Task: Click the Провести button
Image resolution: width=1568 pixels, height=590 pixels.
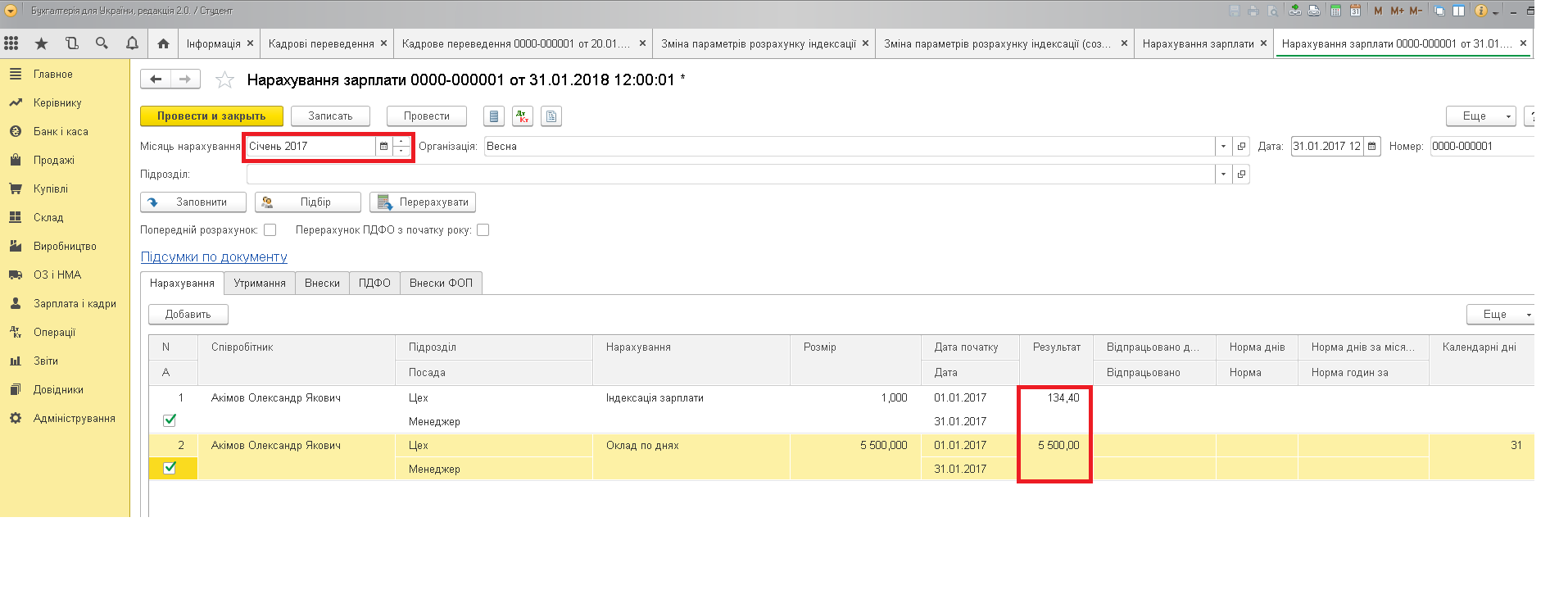Action: [426, 116]
